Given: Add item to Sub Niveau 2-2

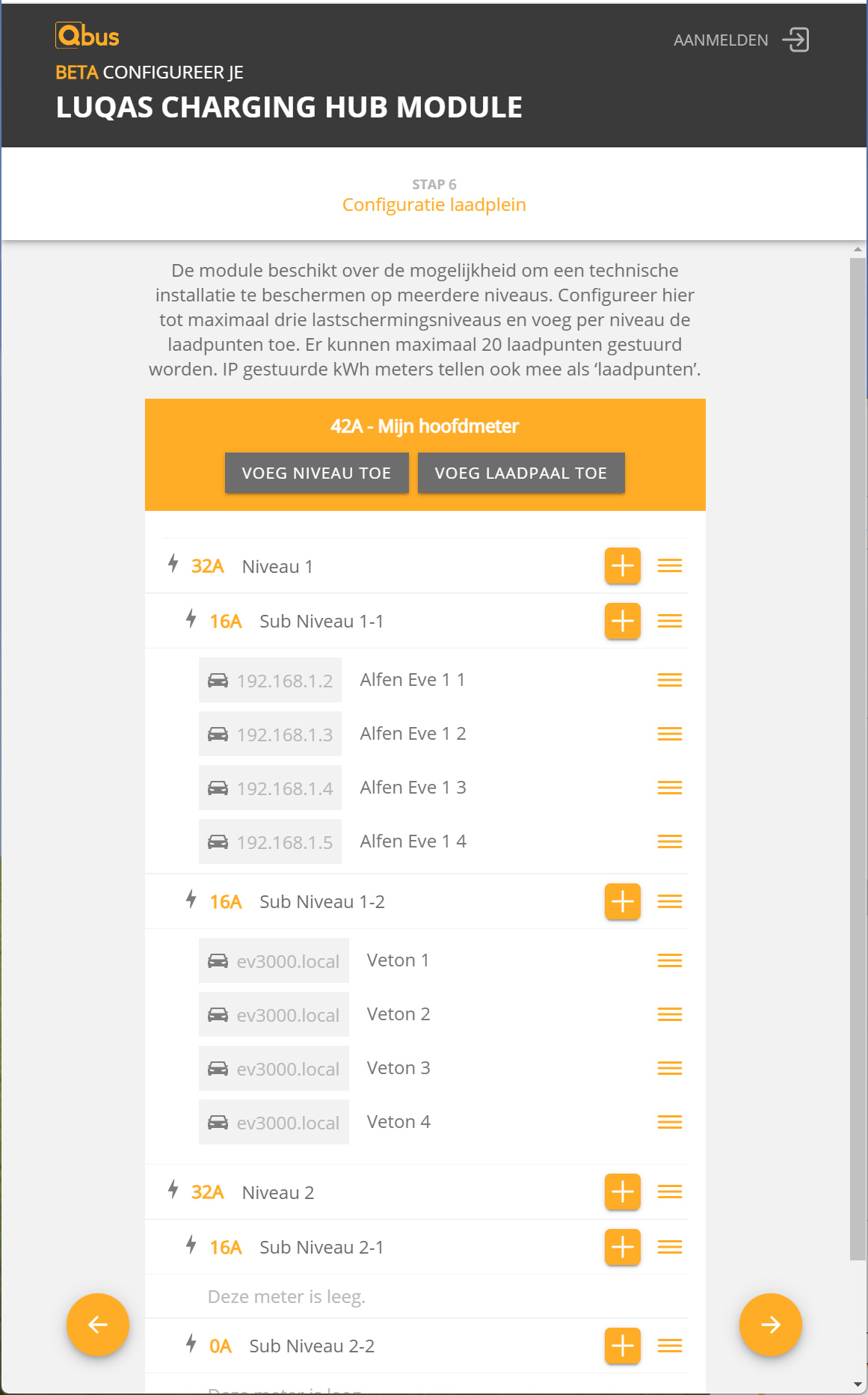Looking at the screenshot, I should pos(623,1346).
